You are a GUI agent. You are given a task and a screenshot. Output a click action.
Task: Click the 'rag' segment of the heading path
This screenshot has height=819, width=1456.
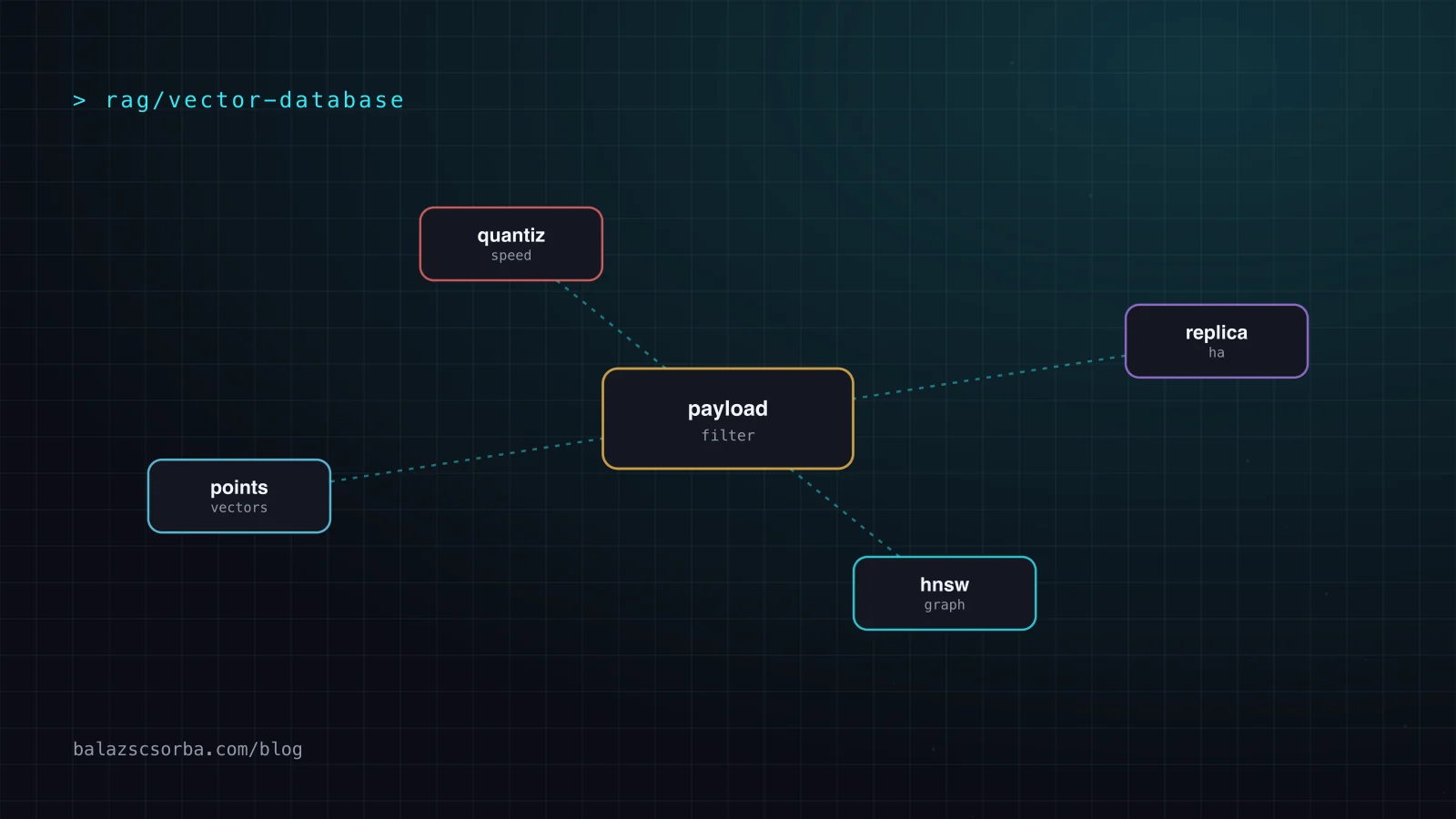(127, 101)
